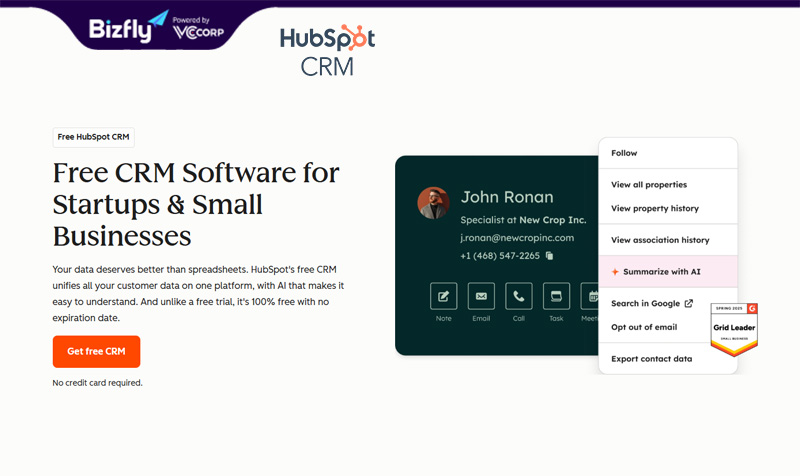Click Search in Google menu entry
Image resolution: width=800 pixels, height=476 pixels.
click(645, 304)
